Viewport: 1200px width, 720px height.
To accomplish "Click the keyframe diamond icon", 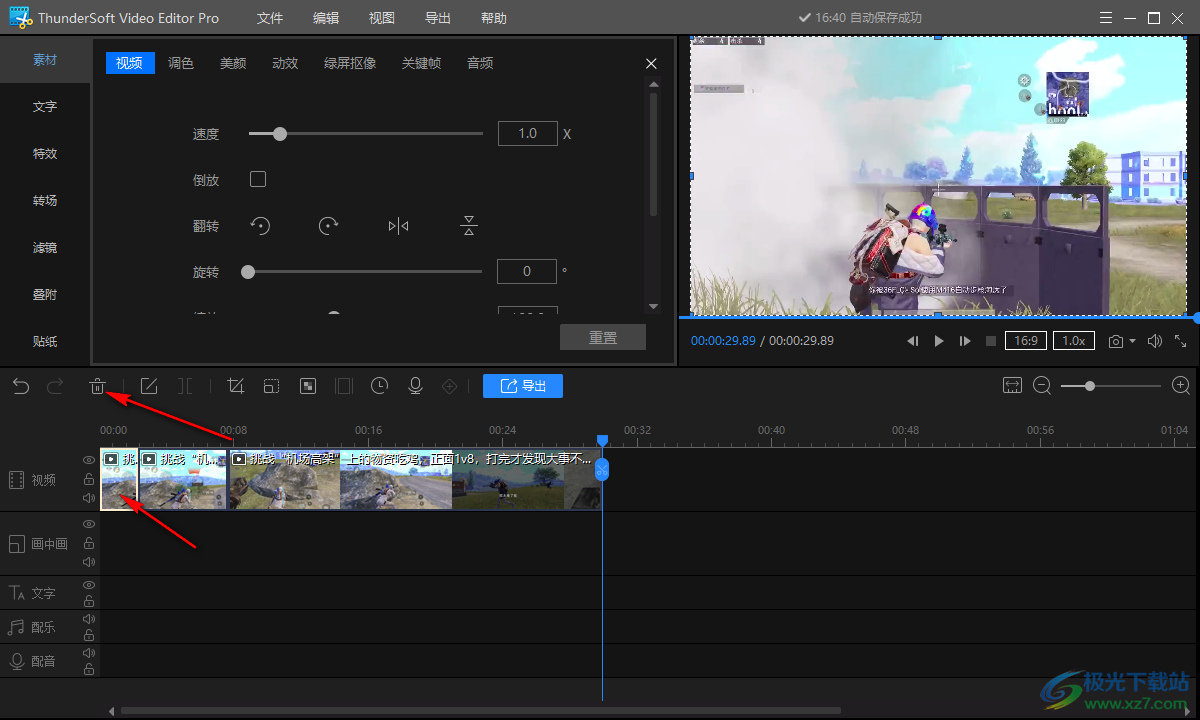I will click(x=450, y=386).
